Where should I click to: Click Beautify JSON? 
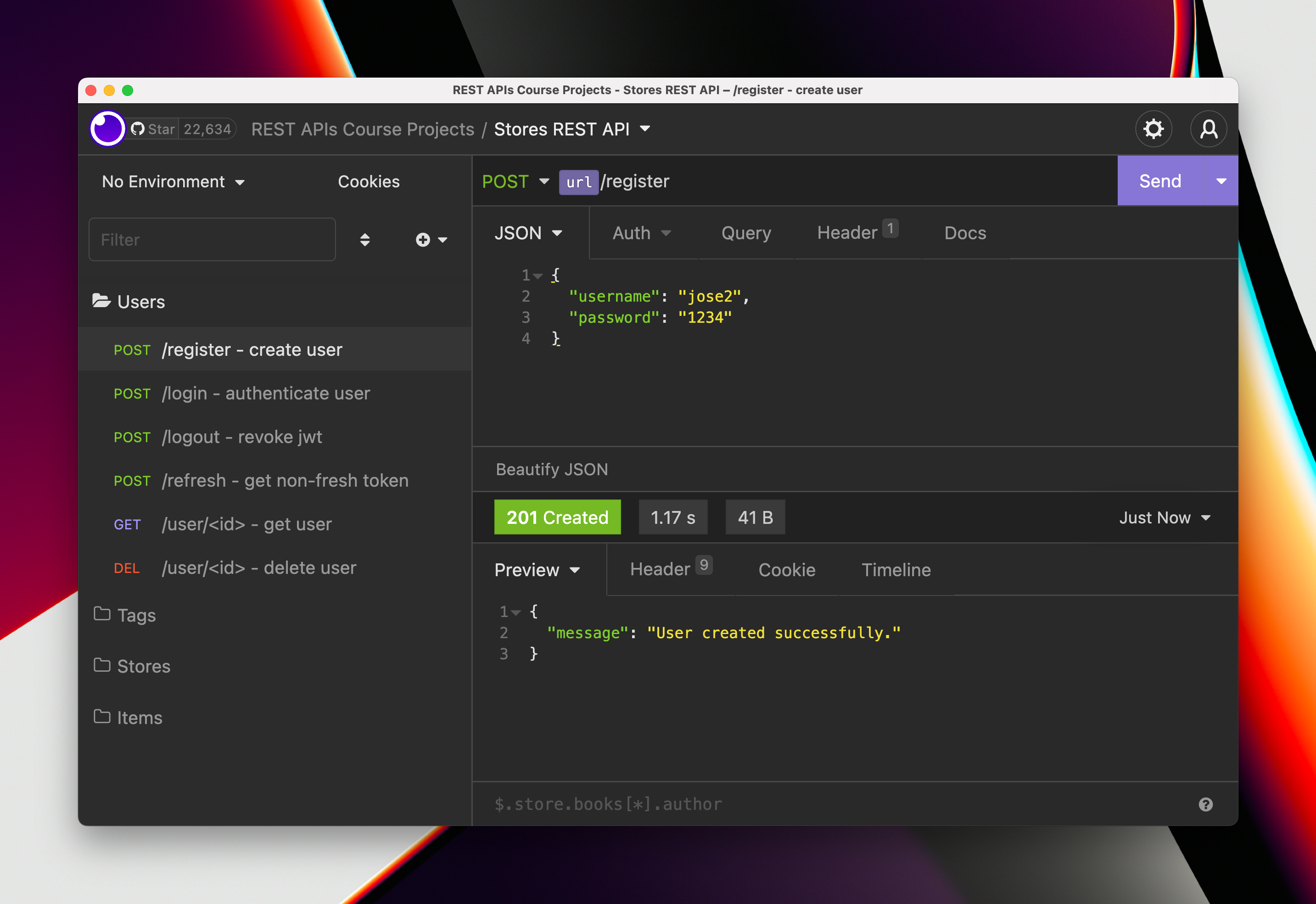coord(552,470)
